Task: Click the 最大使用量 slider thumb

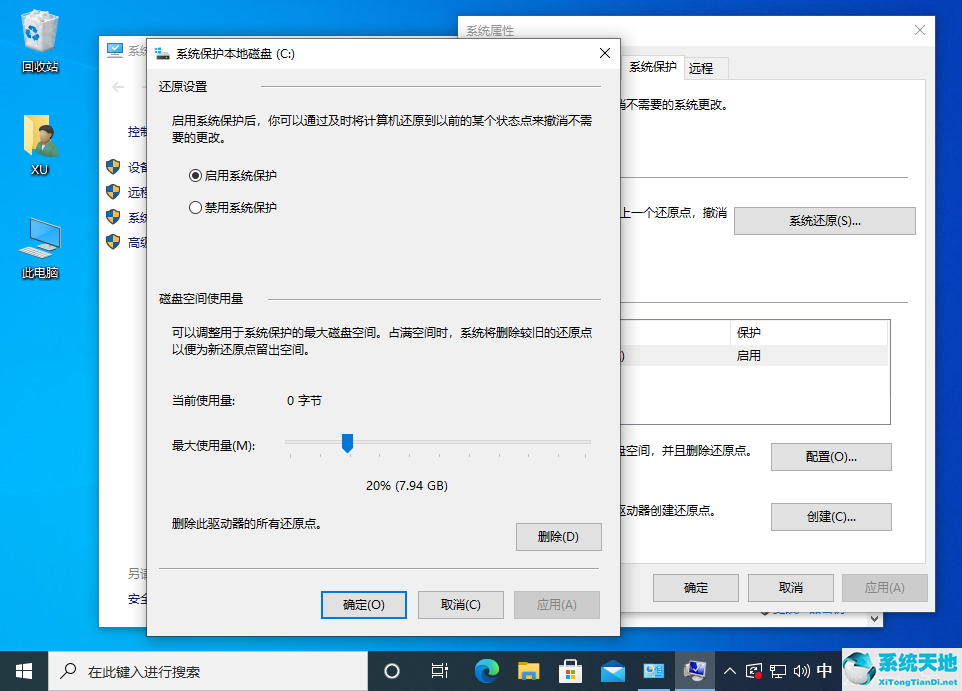Action: pos(347,443)
